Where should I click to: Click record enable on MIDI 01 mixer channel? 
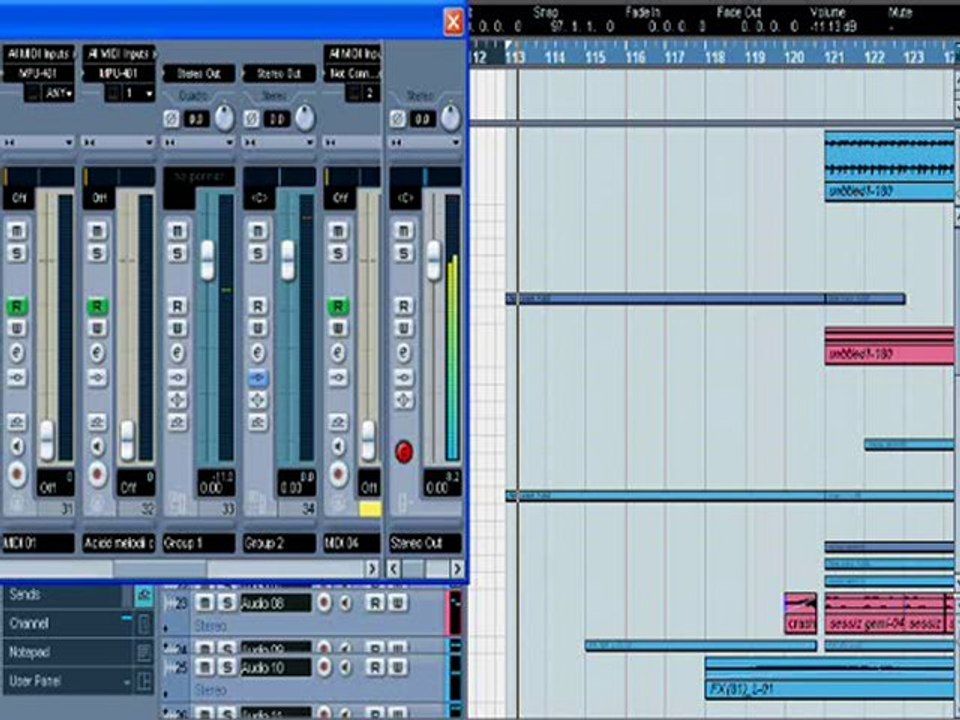click(x=17, y=474)
